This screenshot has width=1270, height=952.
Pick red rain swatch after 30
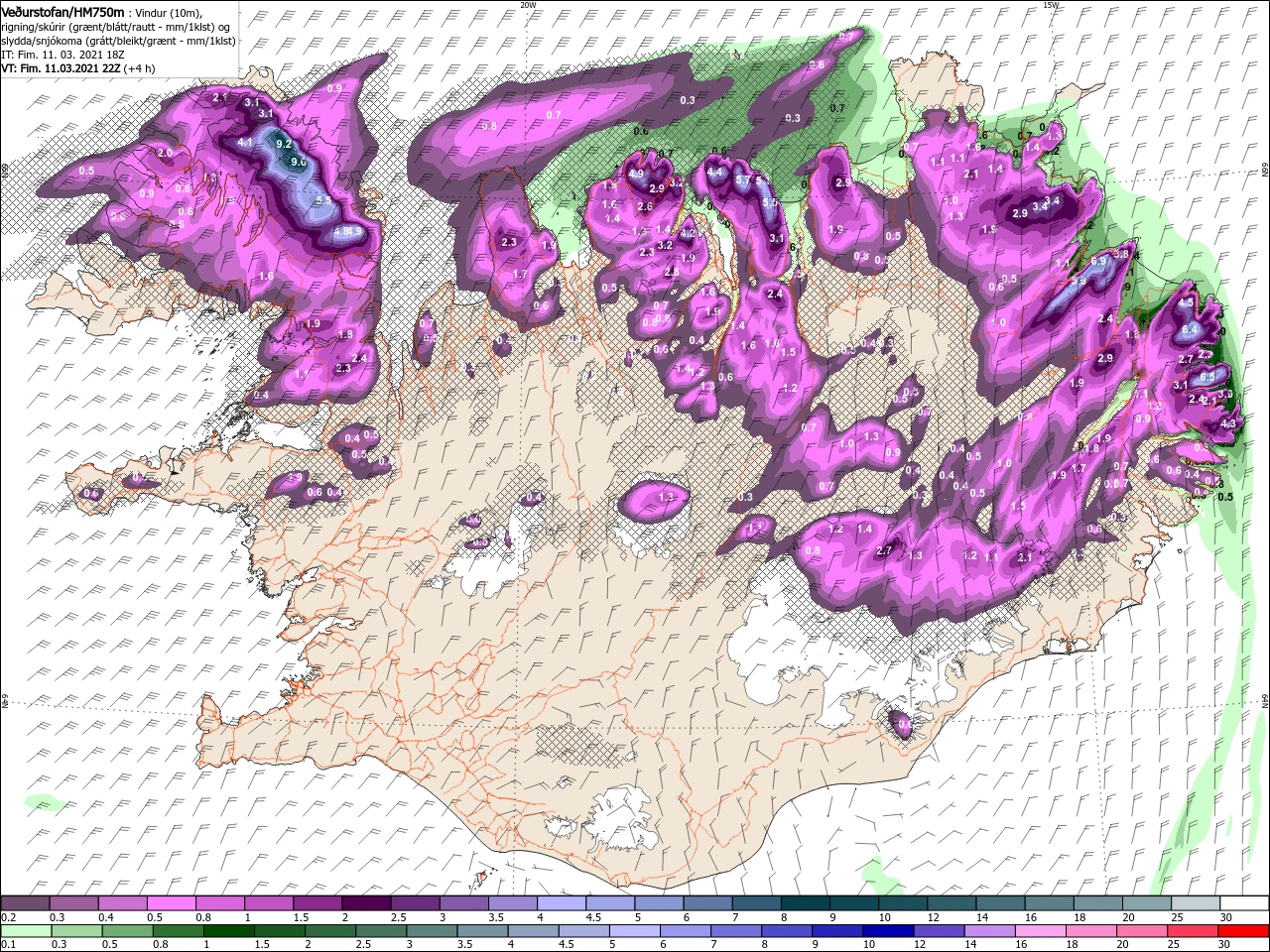1243,931
